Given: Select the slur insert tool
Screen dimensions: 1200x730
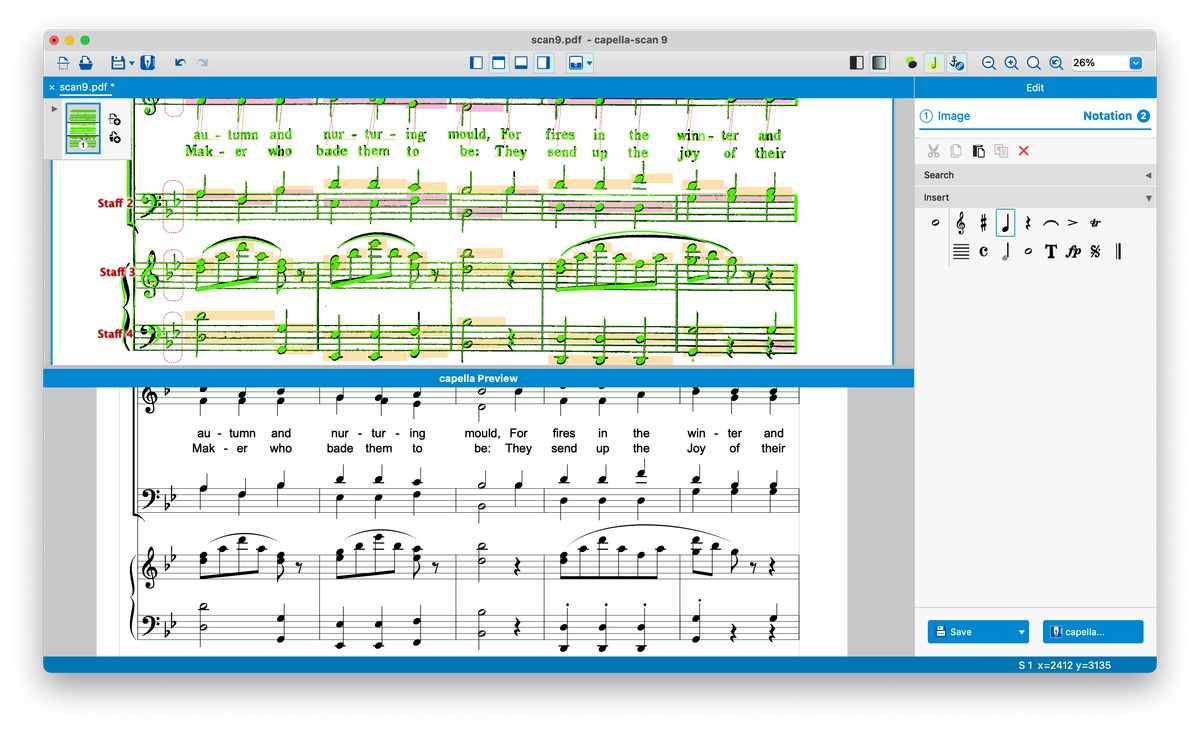Looking at the screenshot, I should (x=1050, y=223).
